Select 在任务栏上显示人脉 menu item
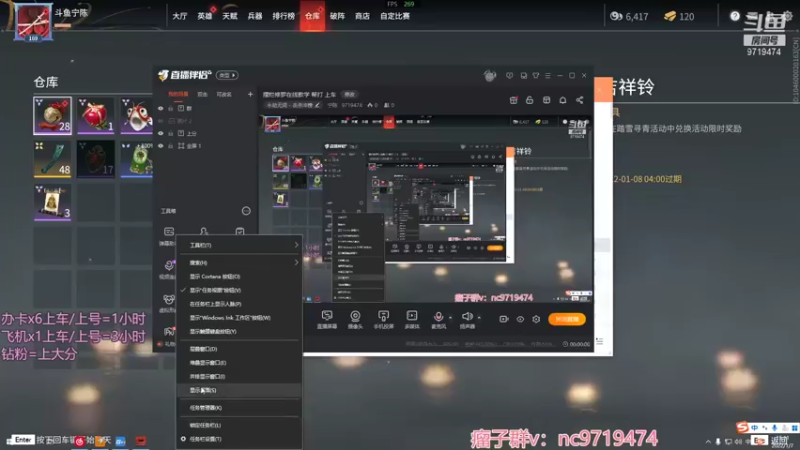800x450 pixels. coord(239,304)
